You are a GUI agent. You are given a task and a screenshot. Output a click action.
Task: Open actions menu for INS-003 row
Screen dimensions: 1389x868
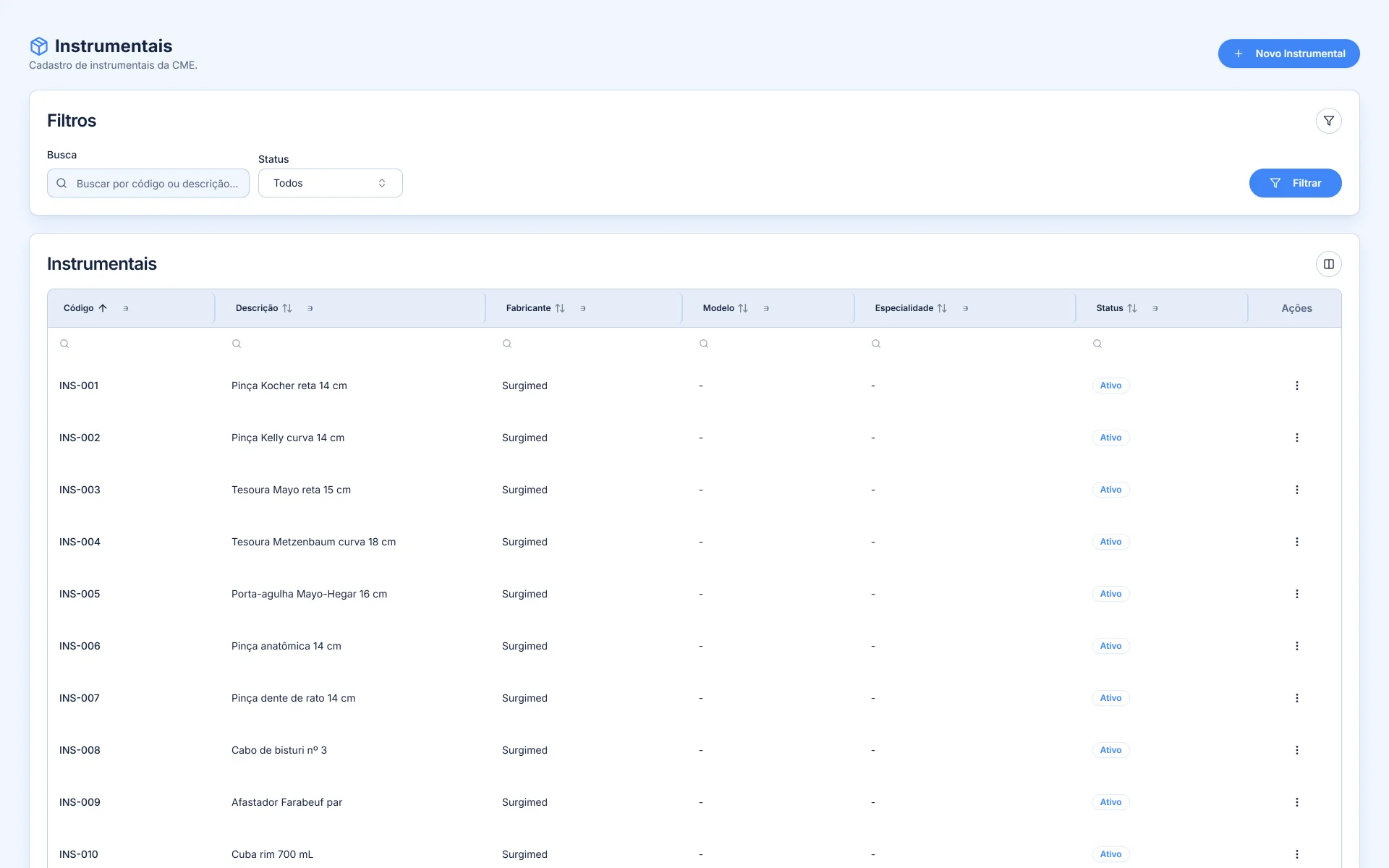tap(1296, 490)
